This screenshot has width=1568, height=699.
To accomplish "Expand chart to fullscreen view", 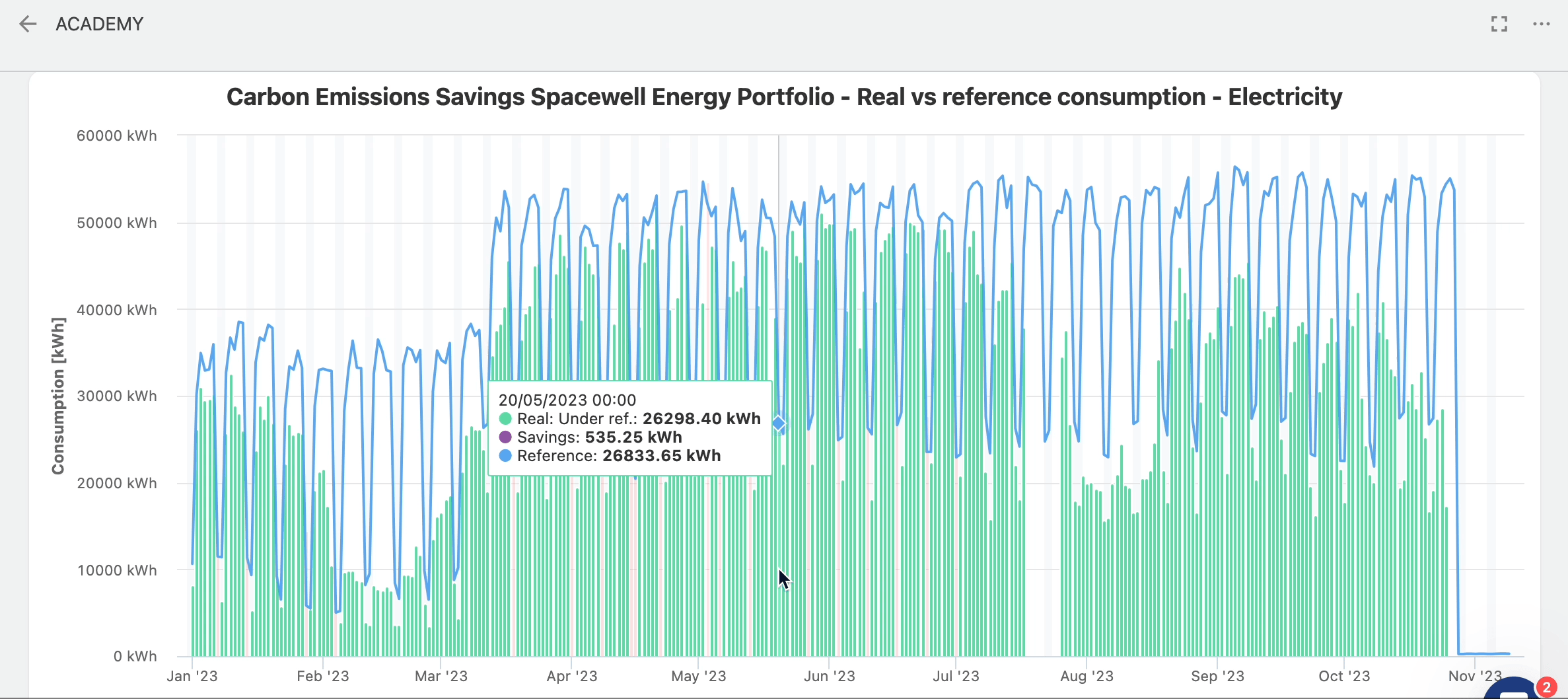I will pyautogui.click(x=1499, y=24).
